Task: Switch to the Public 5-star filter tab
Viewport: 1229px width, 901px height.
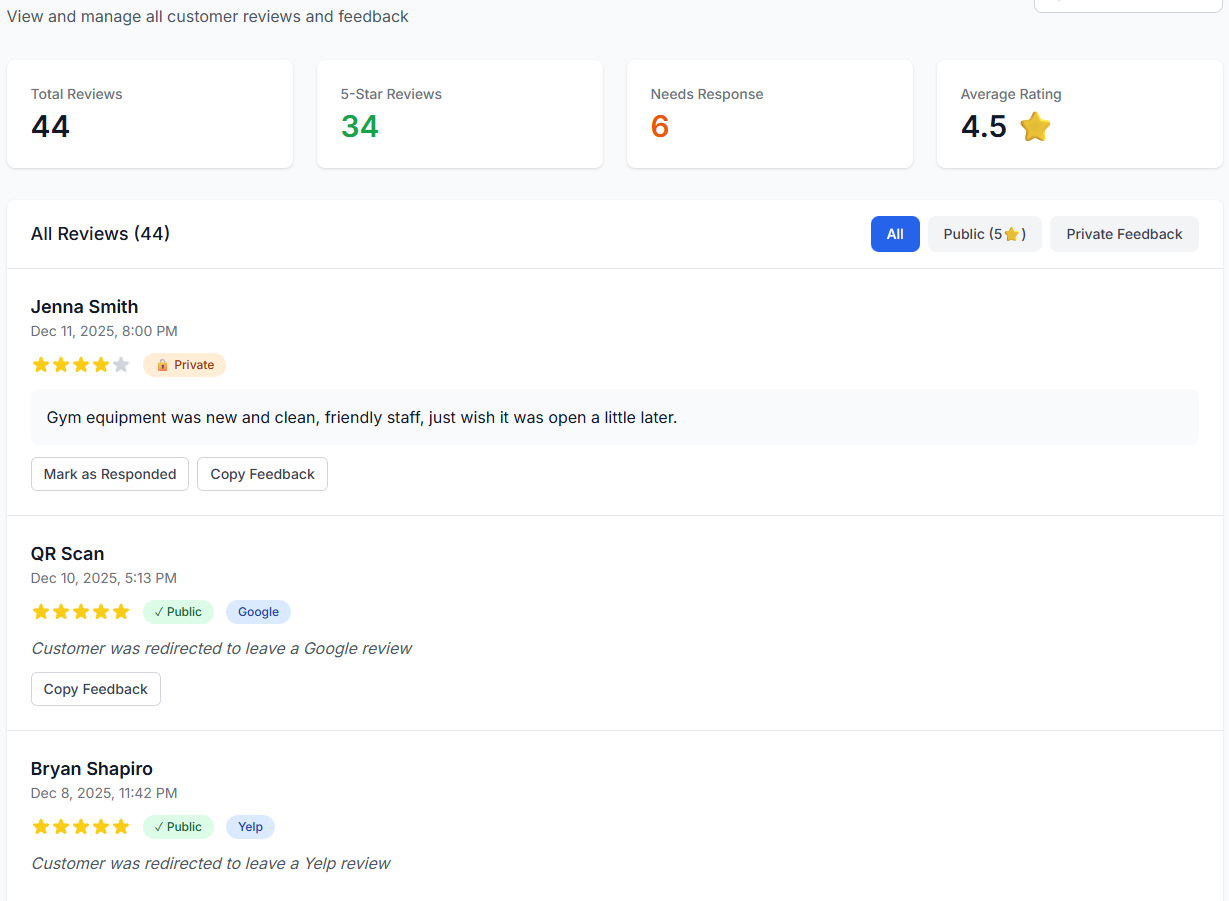Action: 984,234
